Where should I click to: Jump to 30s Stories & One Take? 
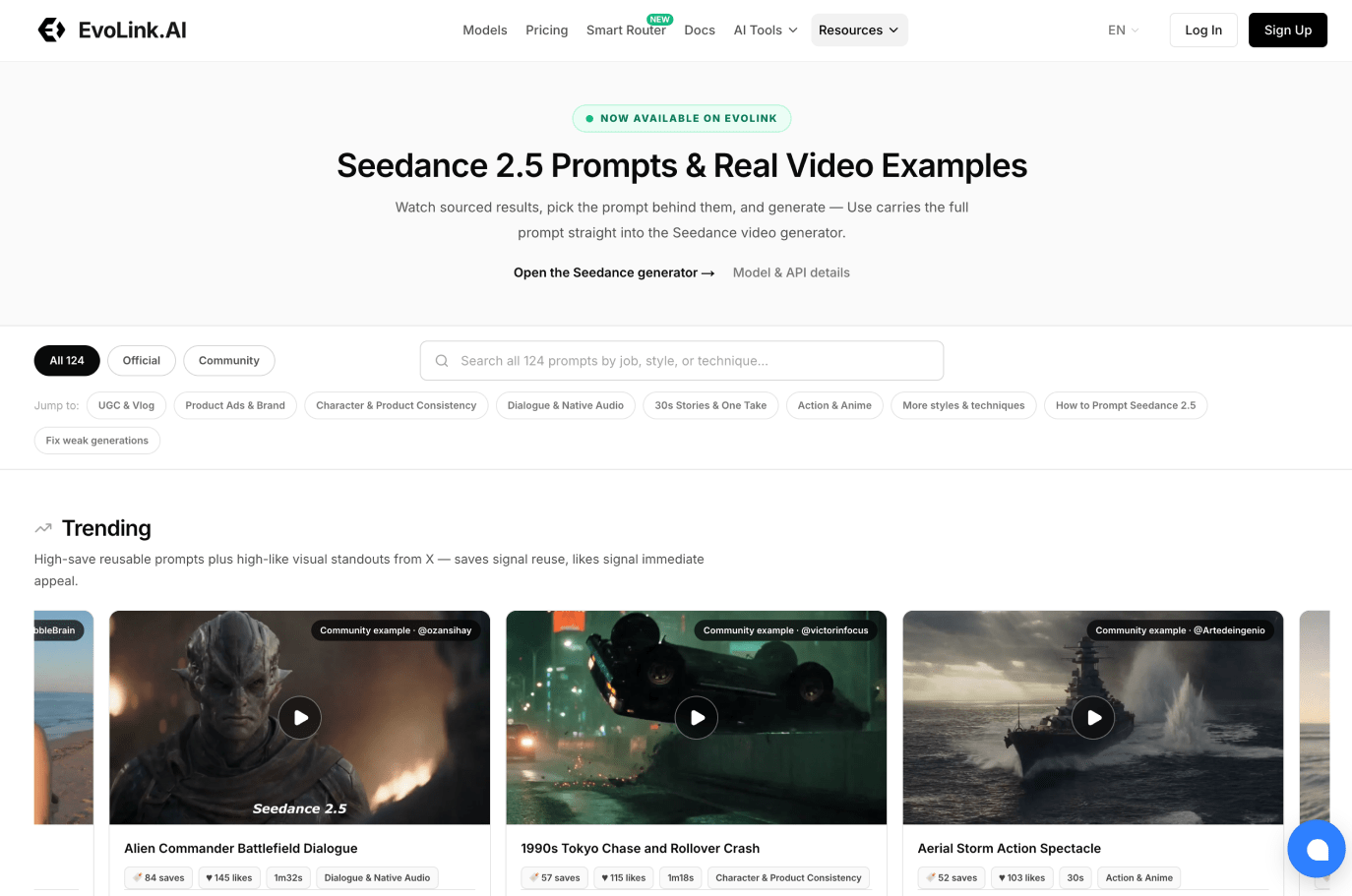(x=710, y=406)
